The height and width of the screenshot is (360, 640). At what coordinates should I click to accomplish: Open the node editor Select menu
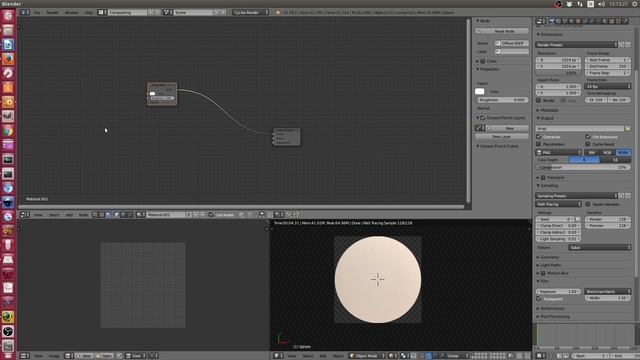pyautogui.click(x=53, y=215)
